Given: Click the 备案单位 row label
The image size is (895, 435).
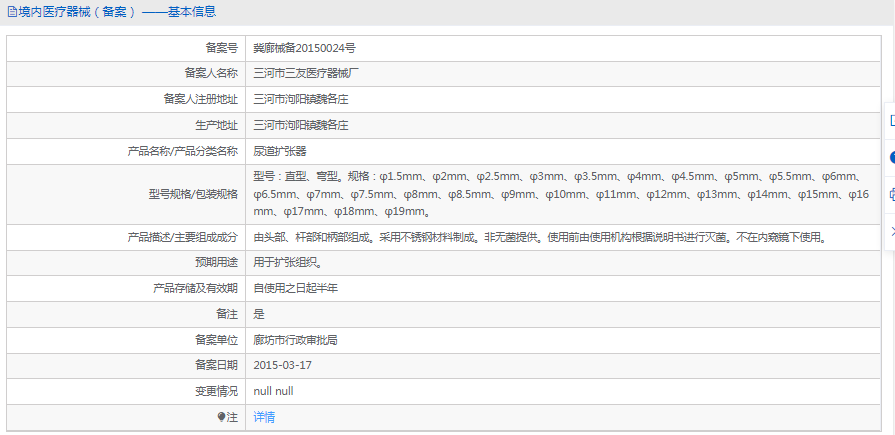Looking at the screenshot, I should point(216,340).
